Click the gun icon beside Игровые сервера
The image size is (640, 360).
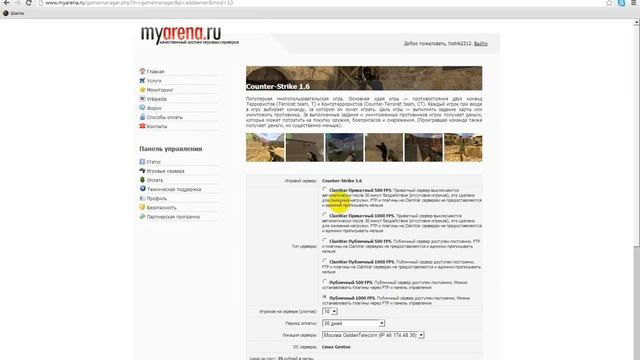tap(142, 171)
